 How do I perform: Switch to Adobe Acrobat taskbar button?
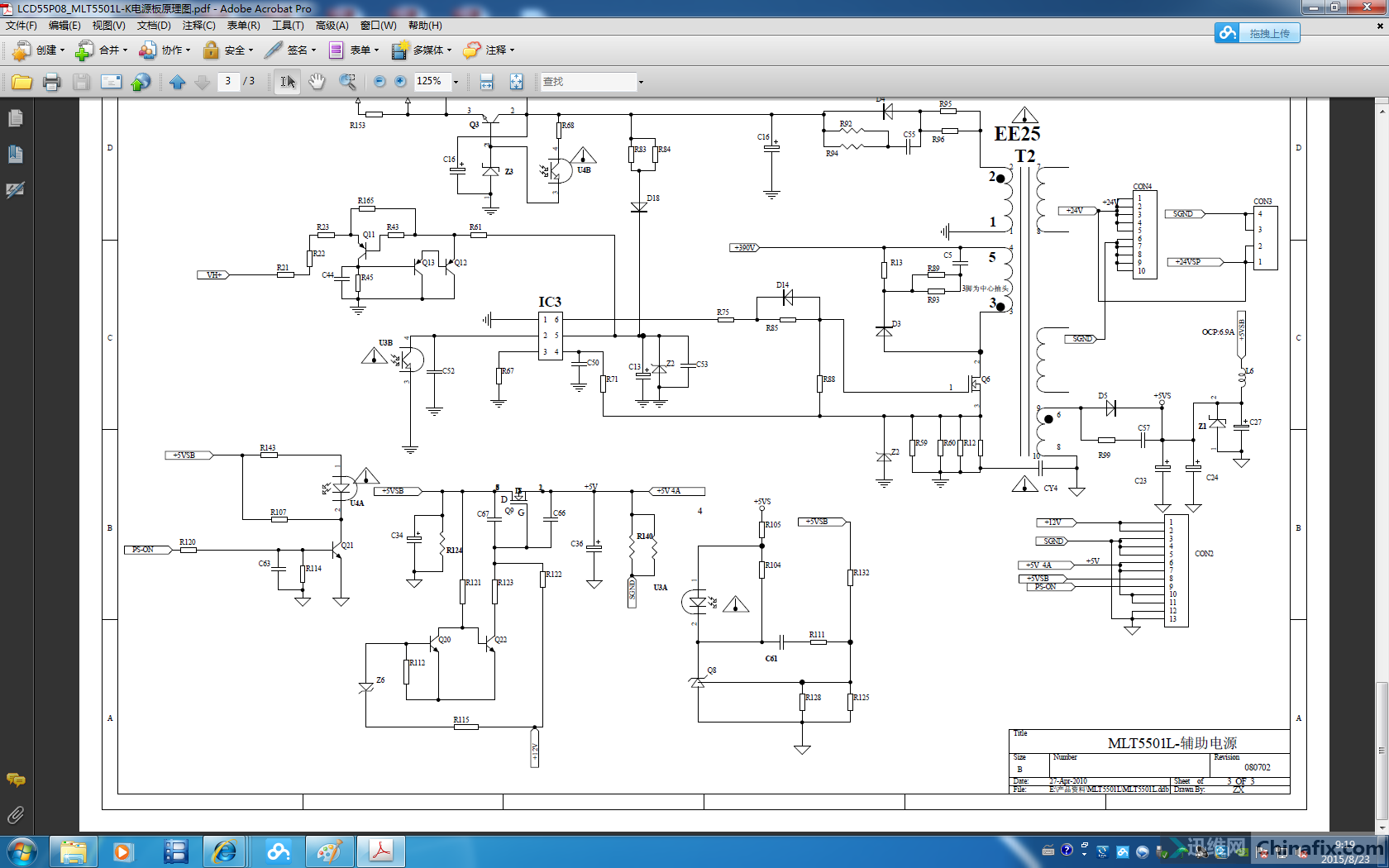(381, 851)
